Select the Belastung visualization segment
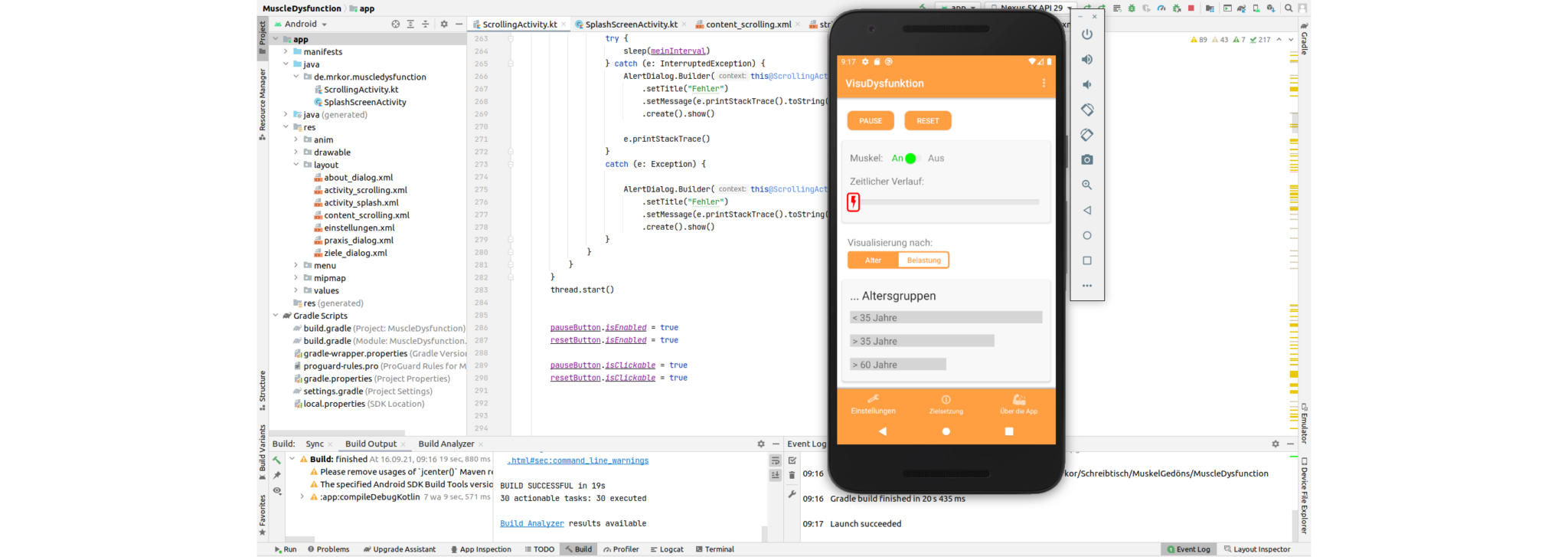 tap(923, 260)
